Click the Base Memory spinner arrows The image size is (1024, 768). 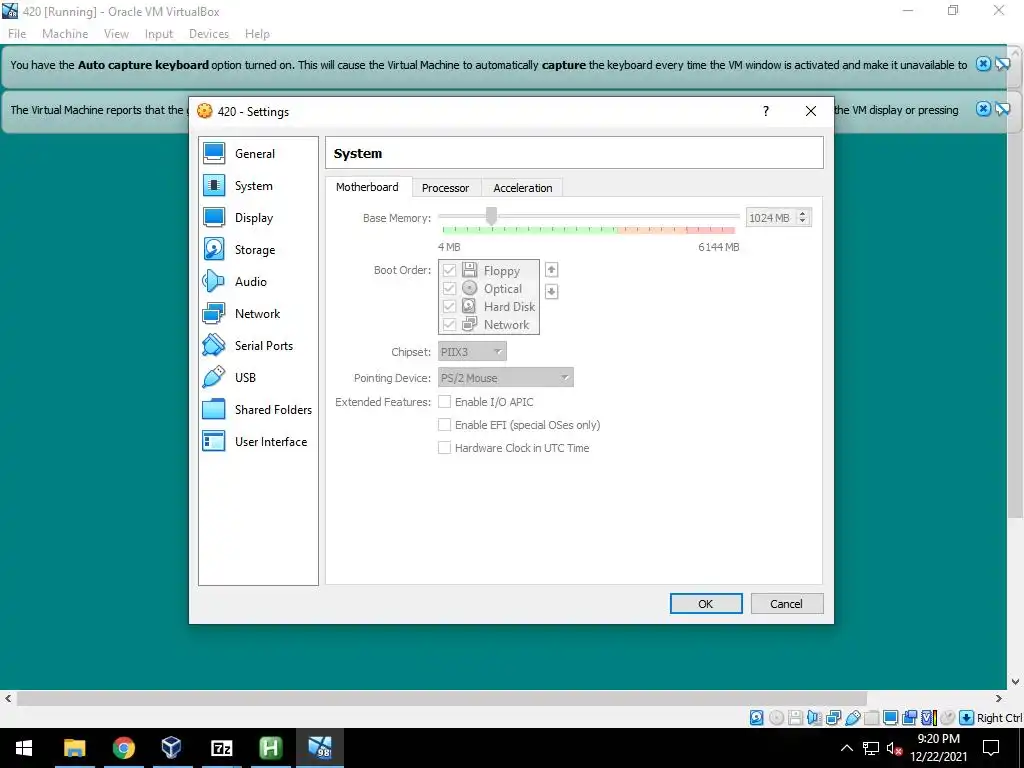(803, 217)
